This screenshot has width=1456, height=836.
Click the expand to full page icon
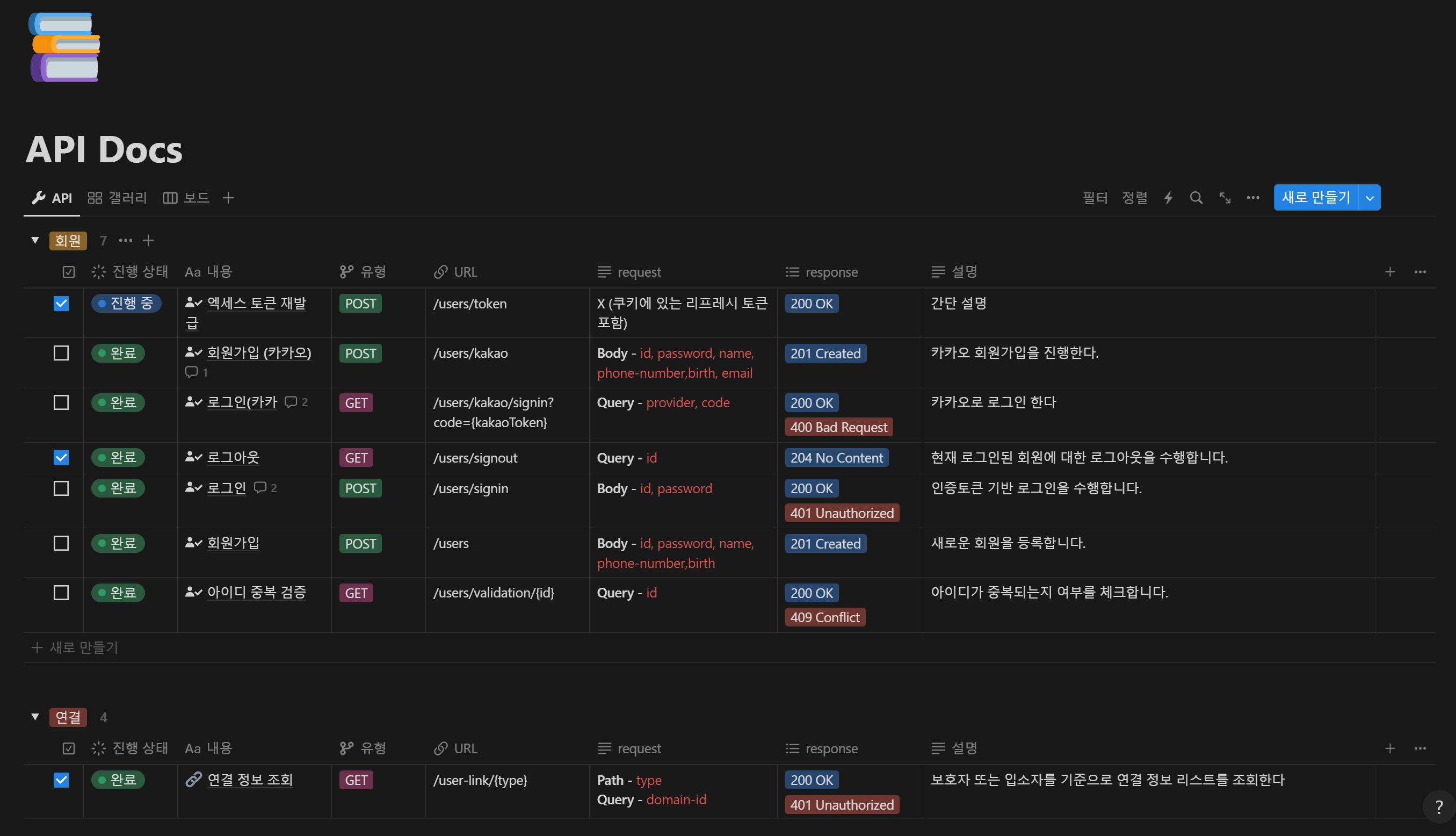pyautogui.click(x=1225, y=198)
